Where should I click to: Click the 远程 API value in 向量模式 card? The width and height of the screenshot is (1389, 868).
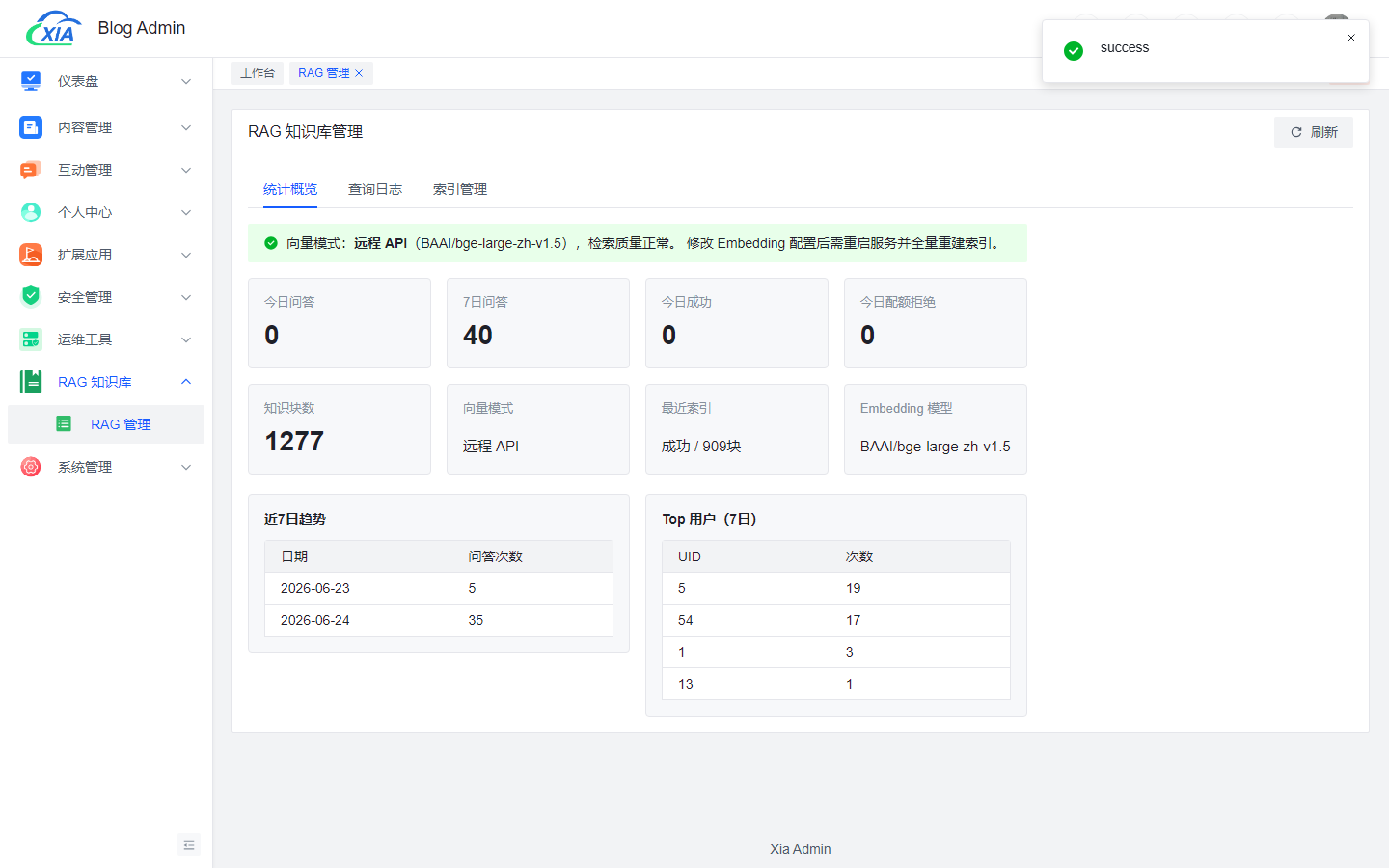click(x=491, y=447)
